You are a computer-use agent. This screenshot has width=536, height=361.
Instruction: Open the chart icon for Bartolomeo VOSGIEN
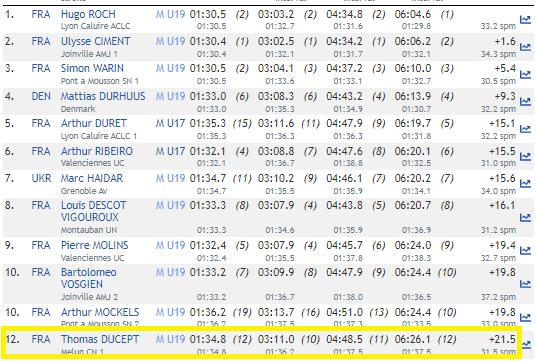tap(525, 284)
